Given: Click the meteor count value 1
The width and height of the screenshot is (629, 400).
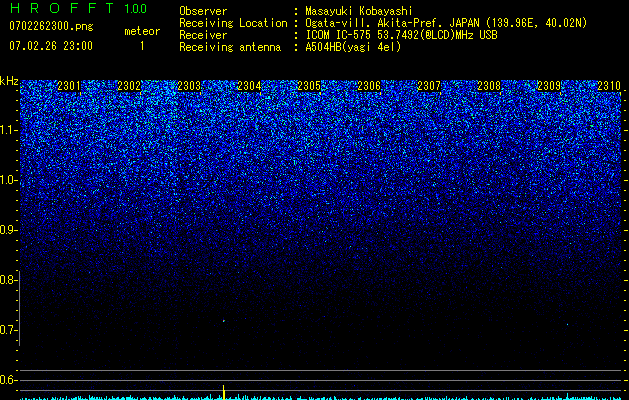Looking at the screenshot, I should pyautogui.click(x=142, y=46).
